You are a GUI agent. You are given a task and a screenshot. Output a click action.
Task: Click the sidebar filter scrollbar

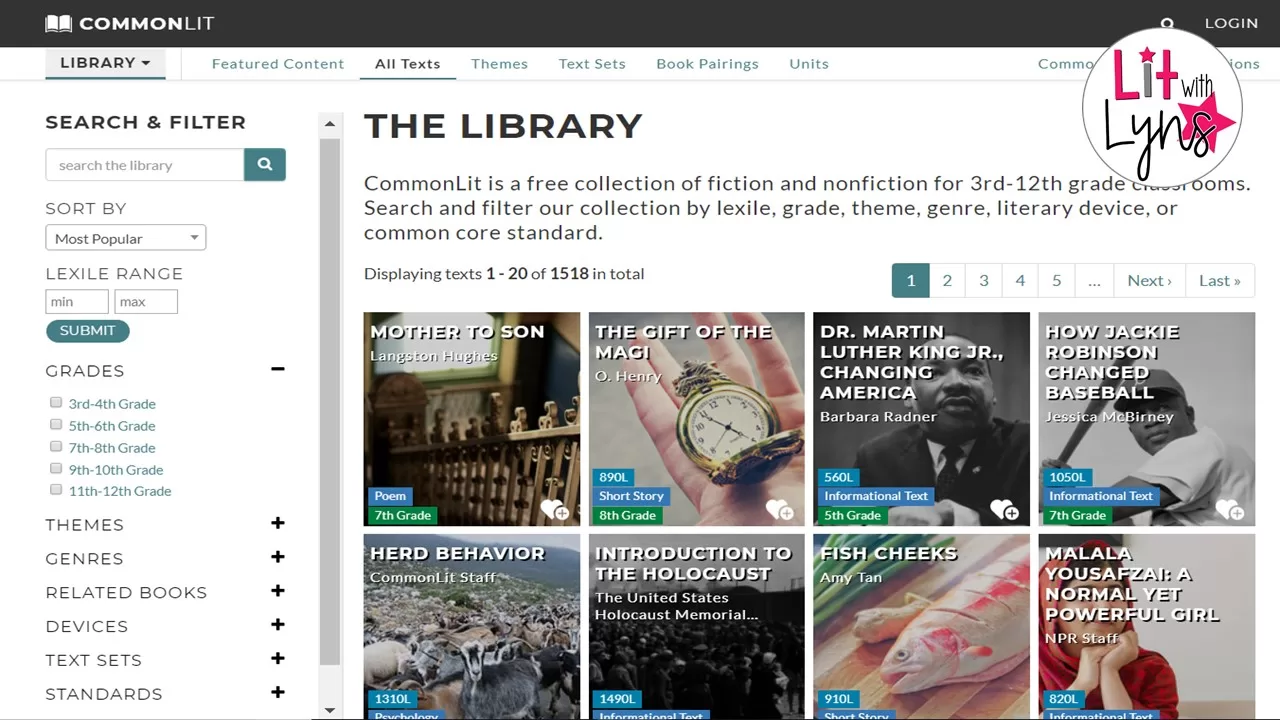click(329, 400)
